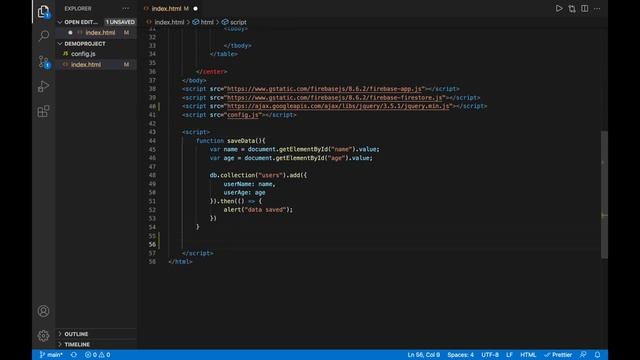Click line number 56 in the gutter
The height and width of the screenshot is (360, 640).
coord(152,244)
